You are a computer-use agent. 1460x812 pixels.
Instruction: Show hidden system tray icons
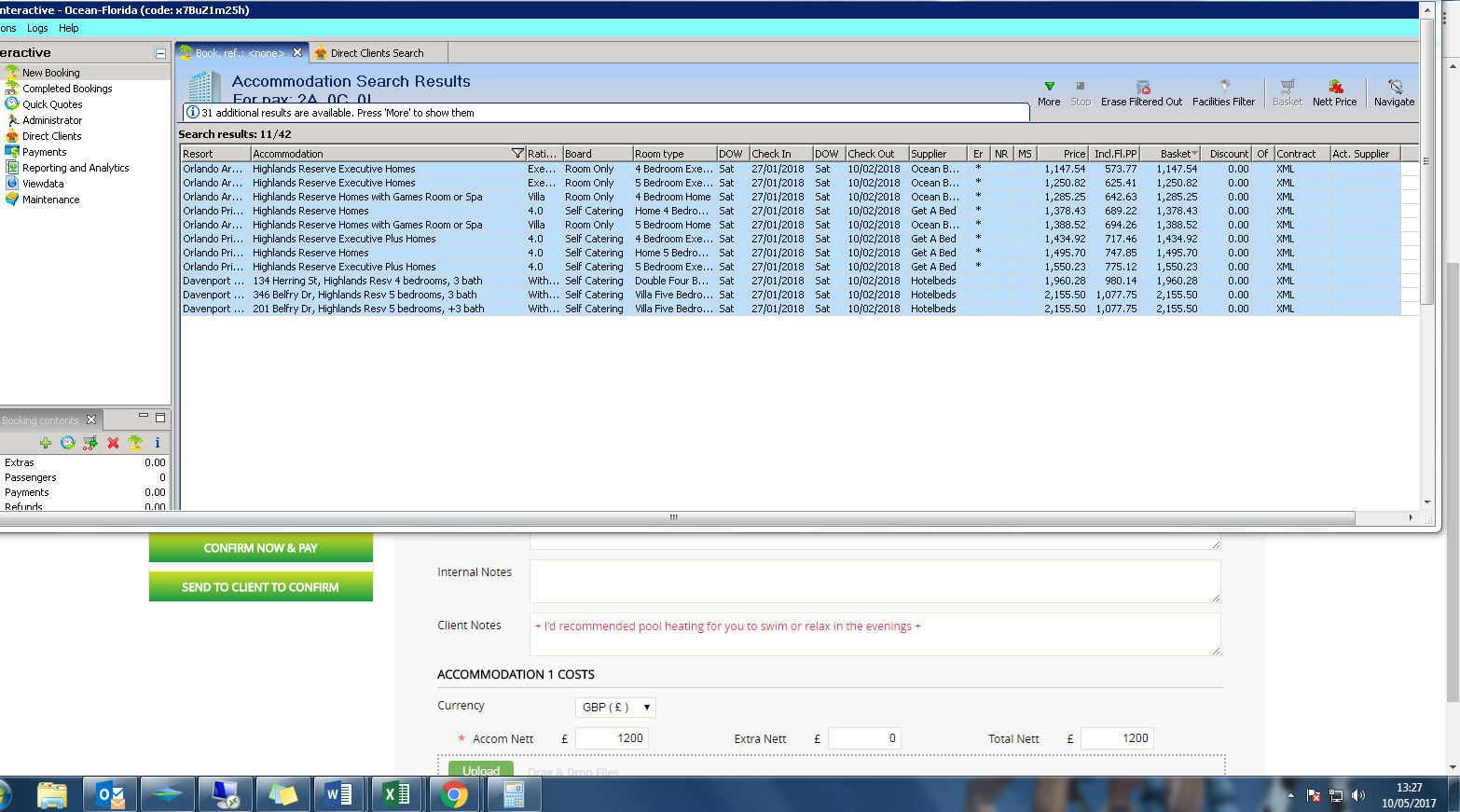tap(1290, 795)
